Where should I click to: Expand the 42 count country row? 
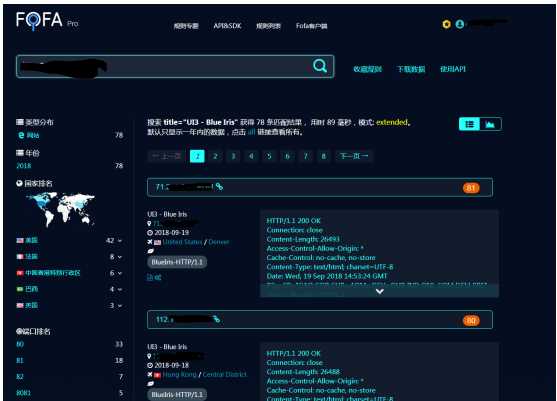tap(120, 240)
